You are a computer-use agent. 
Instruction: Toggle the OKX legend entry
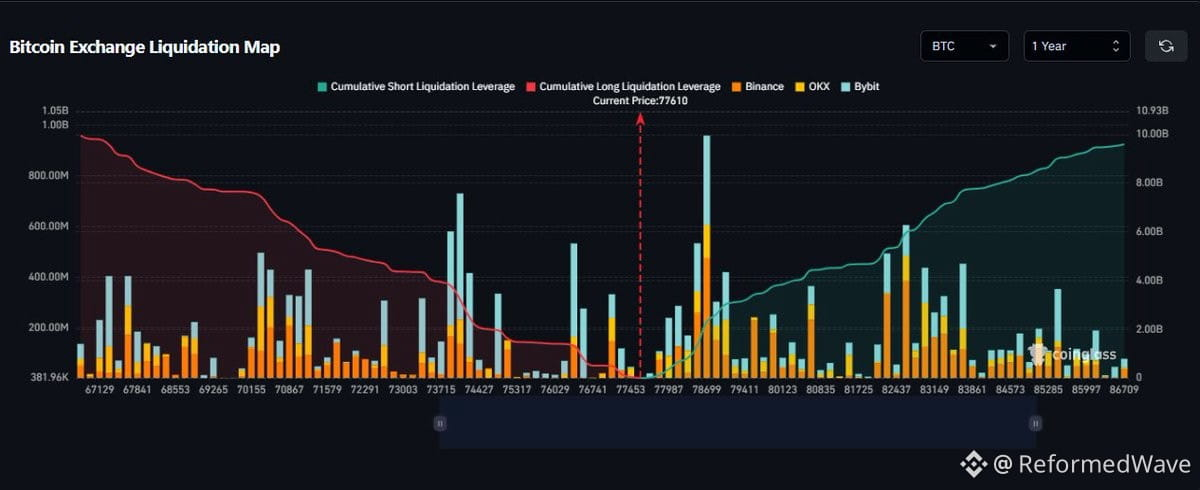(811, 87)
